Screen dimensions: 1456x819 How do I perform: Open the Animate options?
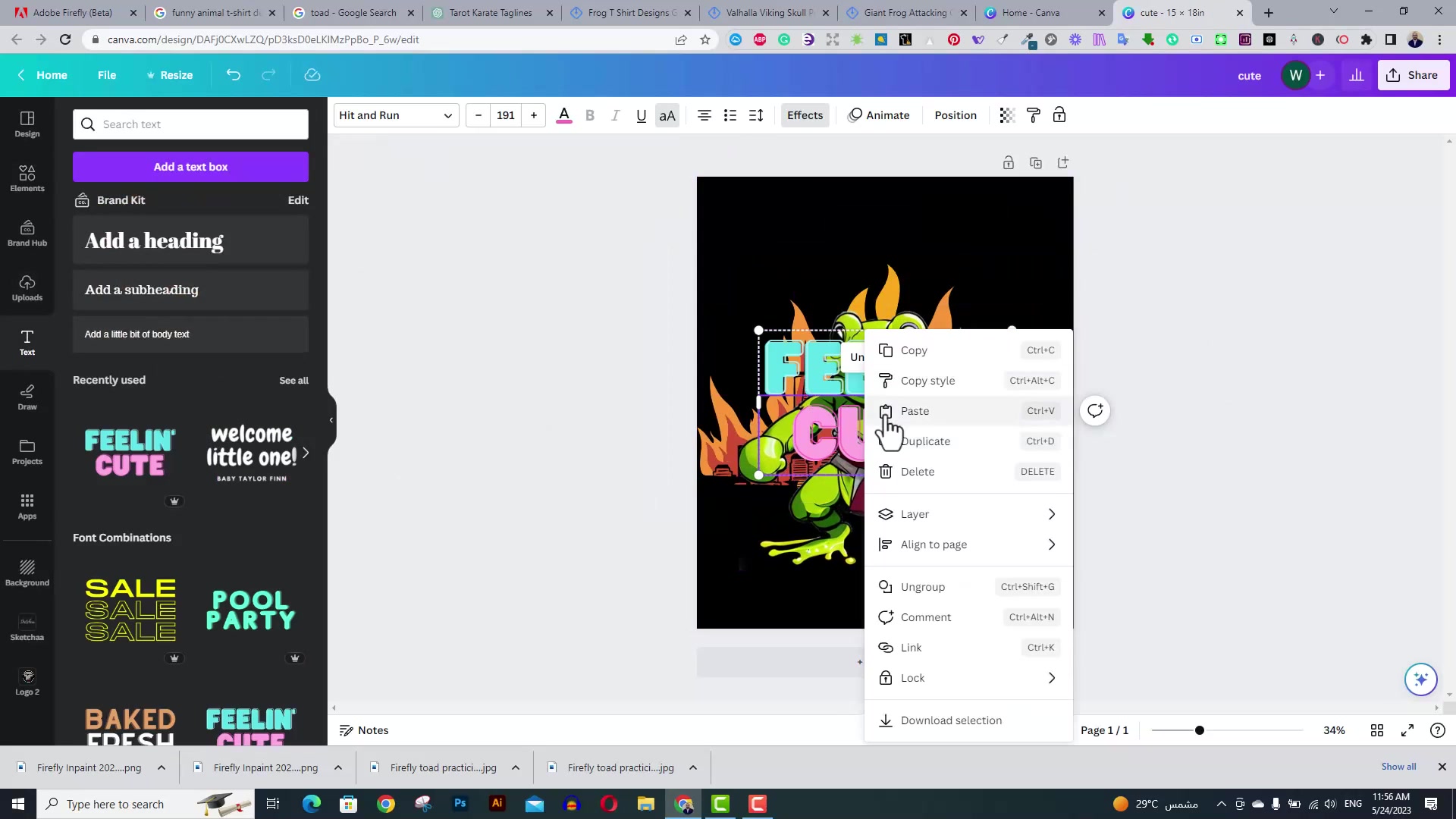click(x=879, y=115)
